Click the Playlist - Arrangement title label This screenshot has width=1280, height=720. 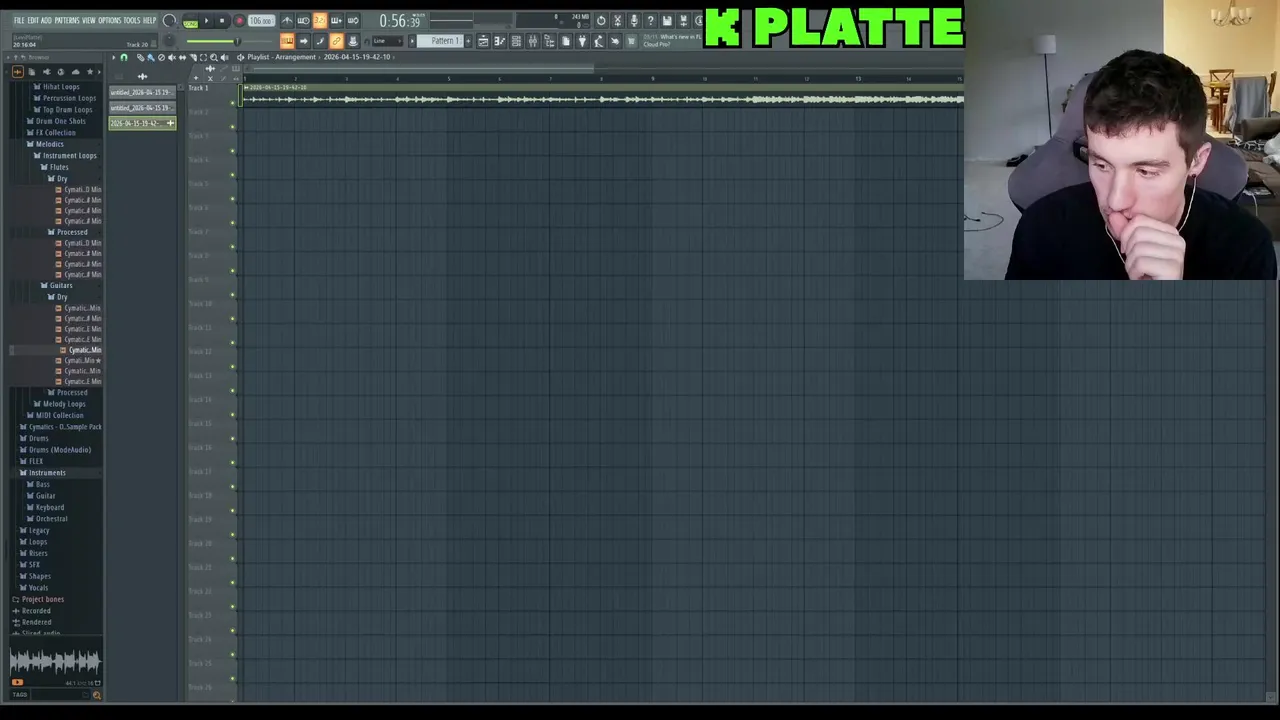282,57
